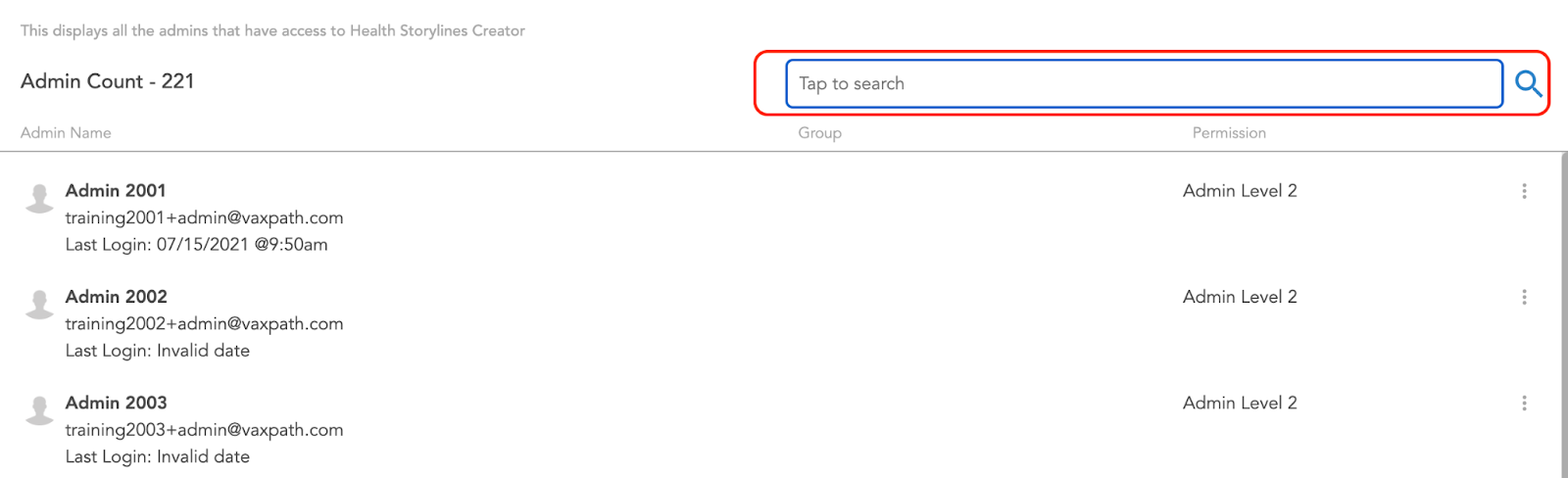Open the three-dot menu for Admin 2001
This screenshot has width=1568, height=478.
(1524, 191)
